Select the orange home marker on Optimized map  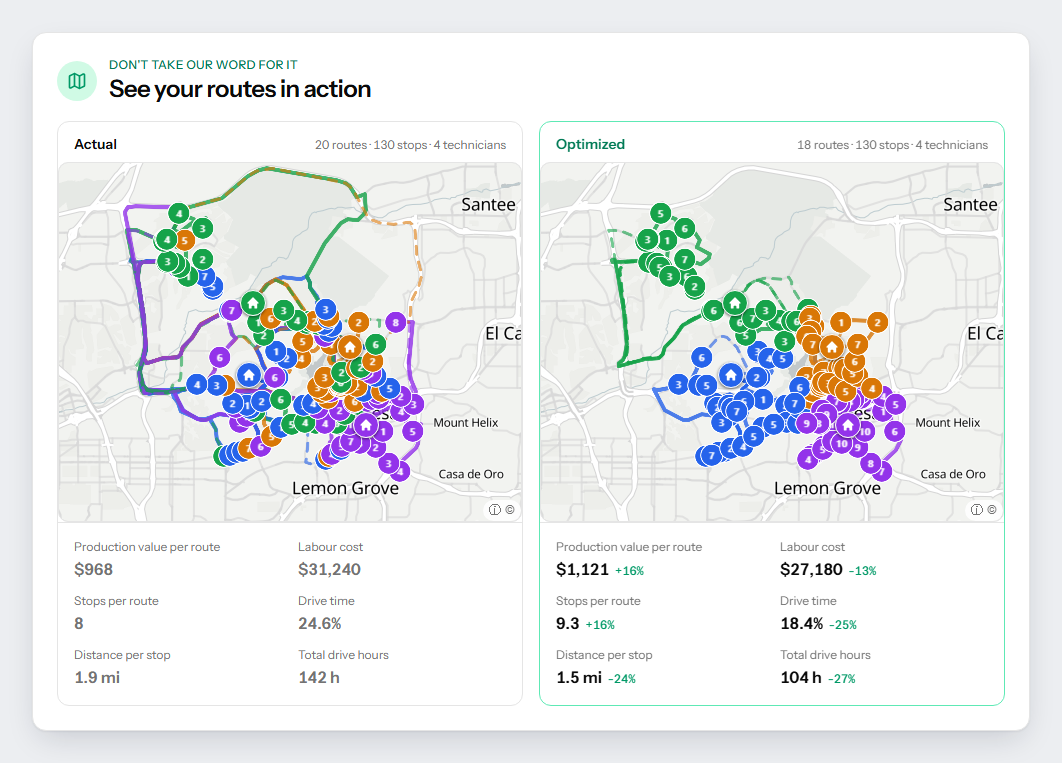click(x=831, y=347)
